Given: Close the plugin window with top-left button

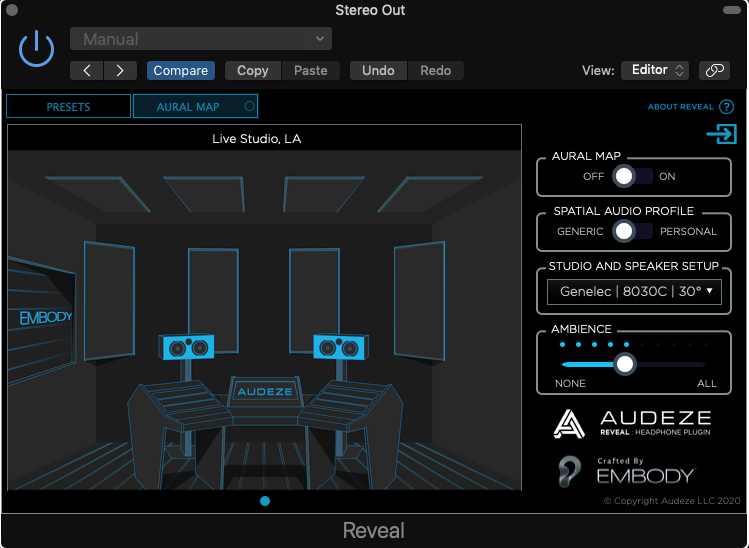Looking at the screenshot, I should click(12, 10).
